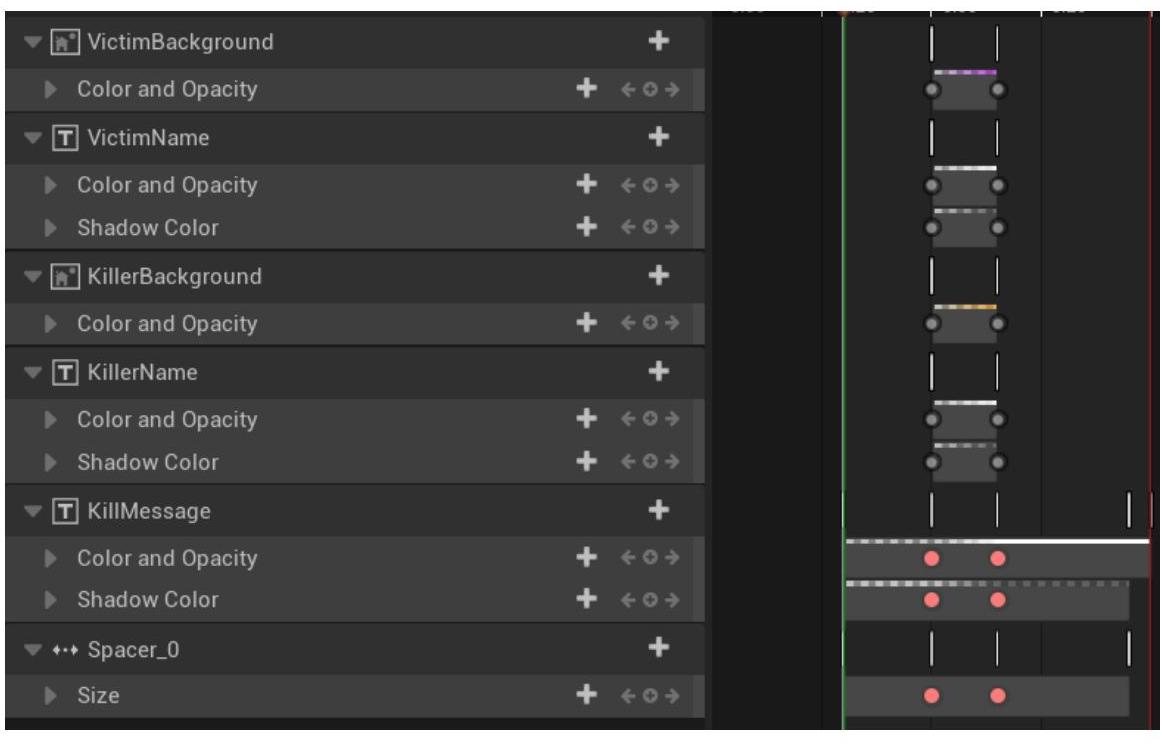1162x744 pixels.
Task: Select the KillMessage track label
Action: click(150, 511)
